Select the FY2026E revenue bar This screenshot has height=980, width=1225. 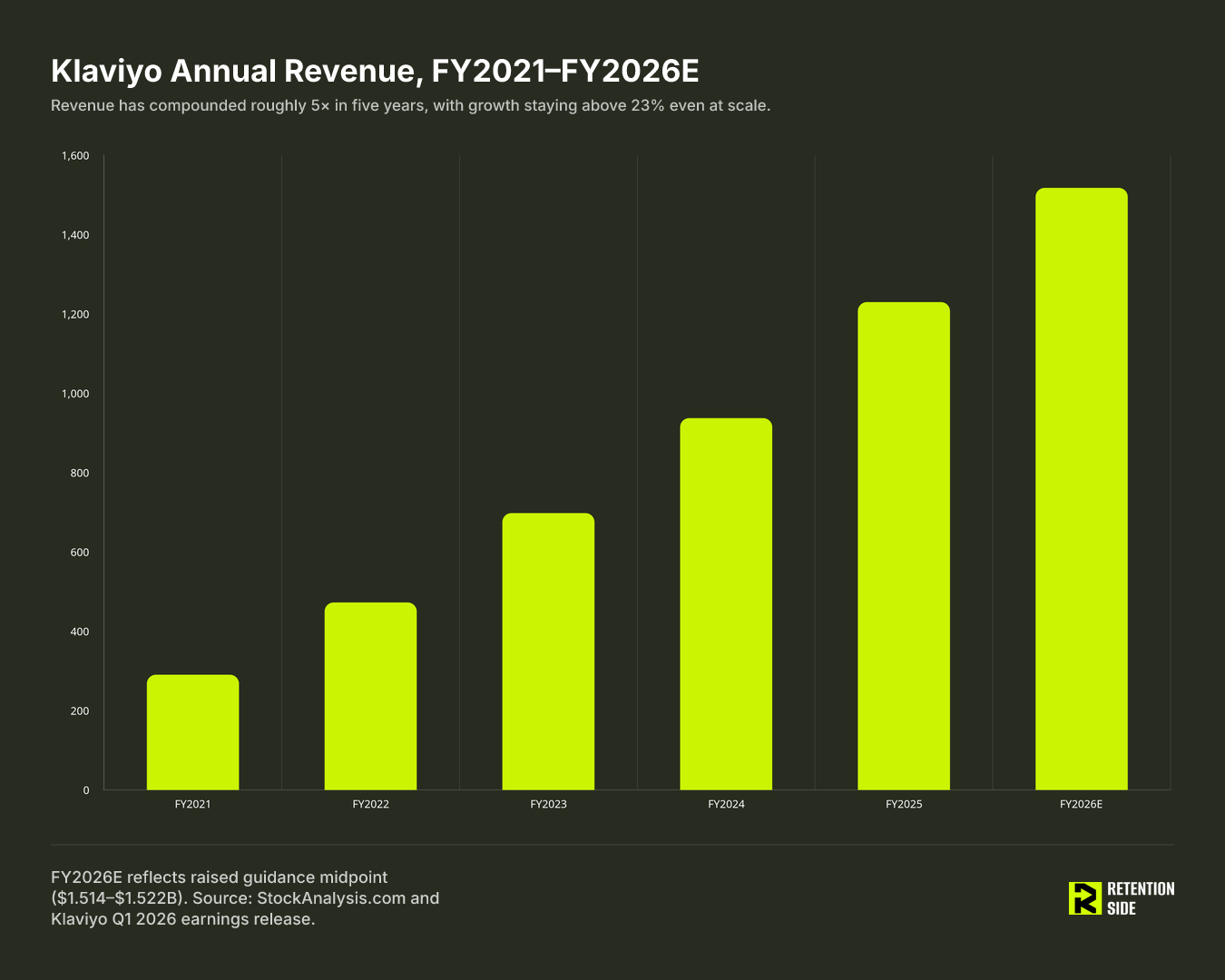(x=1082, y=489)
